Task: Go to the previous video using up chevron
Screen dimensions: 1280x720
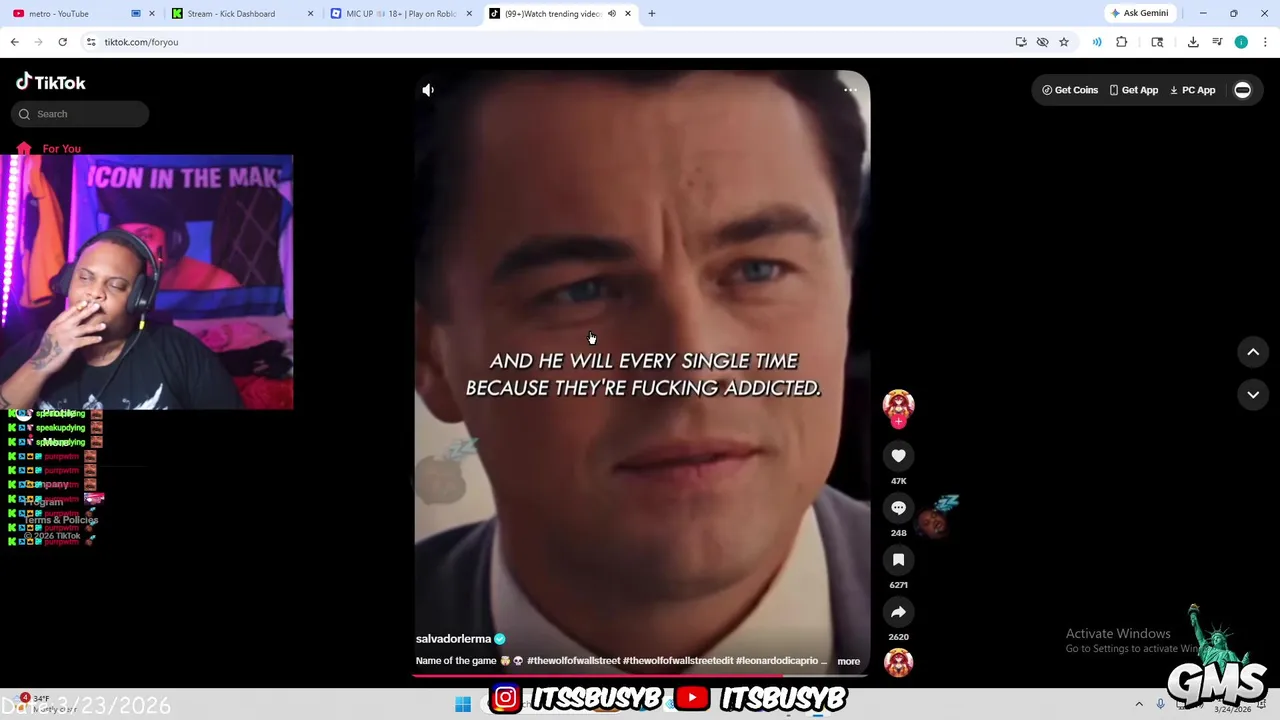Action: (1253, 352)
